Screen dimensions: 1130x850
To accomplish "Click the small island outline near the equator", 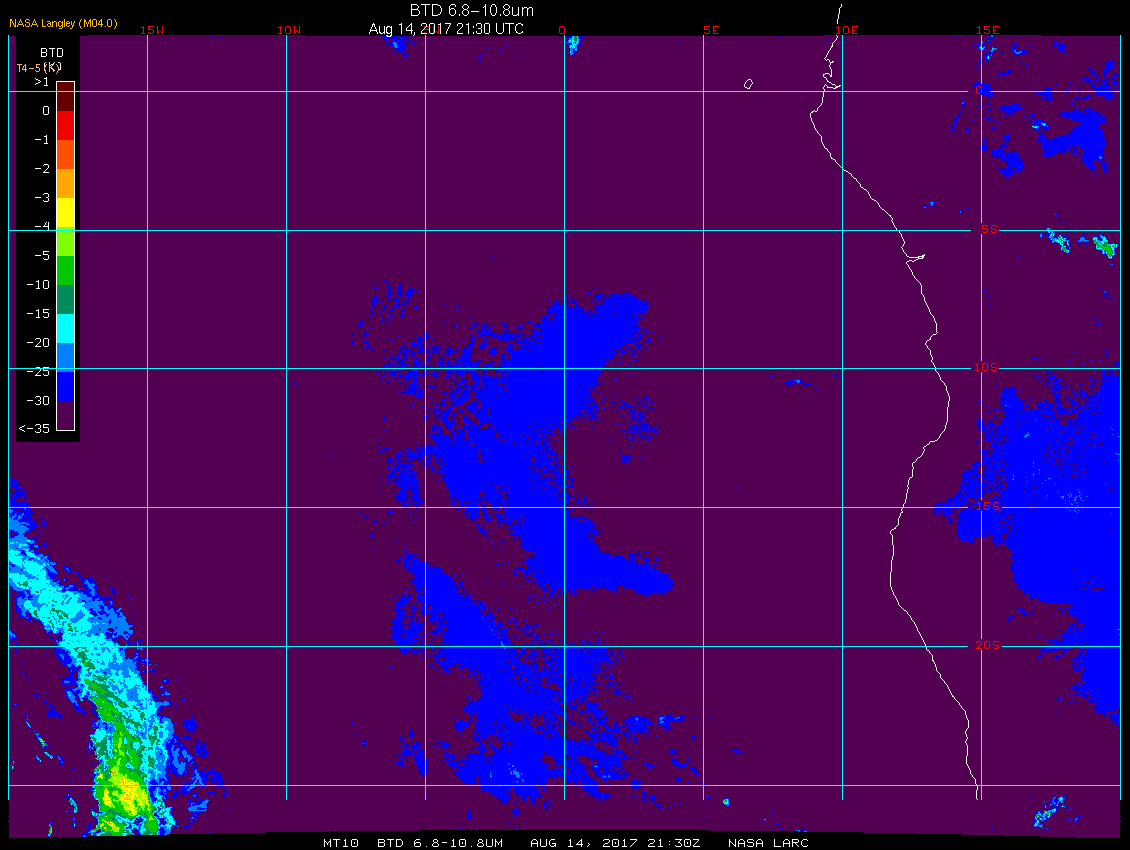I will pos(748,84).
